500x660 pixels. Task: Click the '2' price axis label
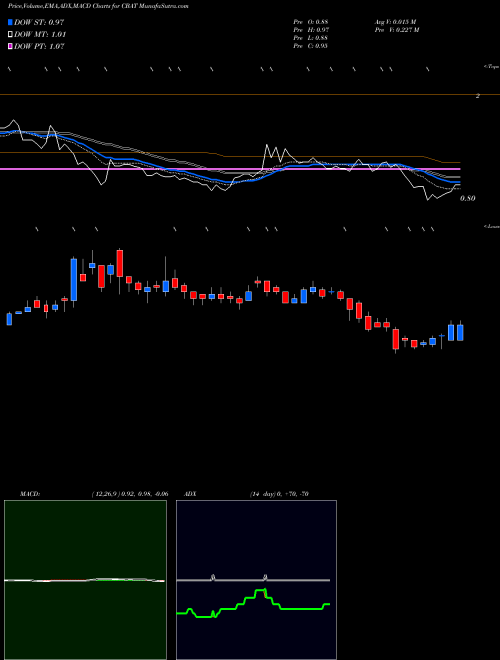click(x=478, y=96)
